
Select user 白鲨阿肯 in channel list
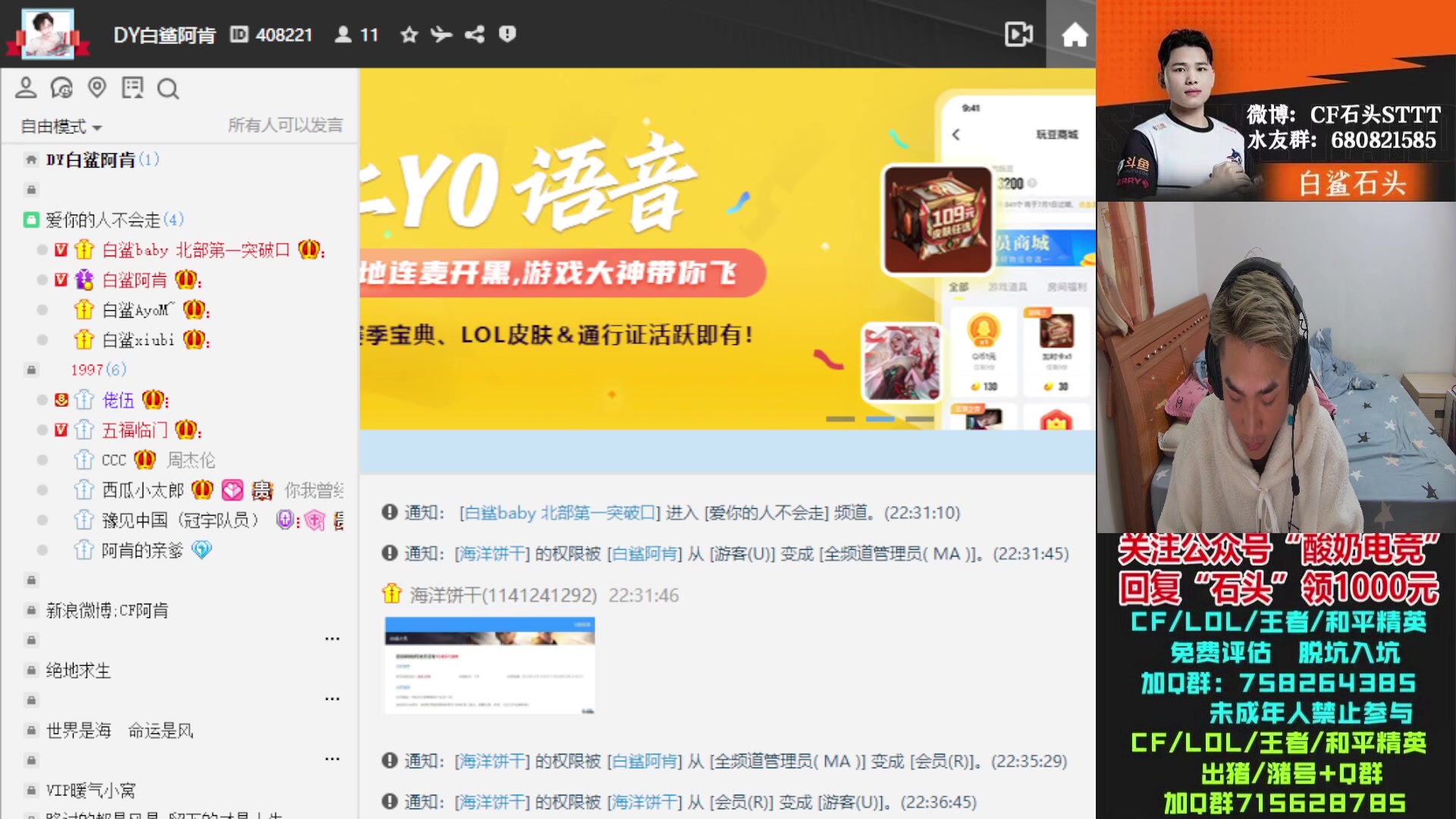tap(134, 280)
